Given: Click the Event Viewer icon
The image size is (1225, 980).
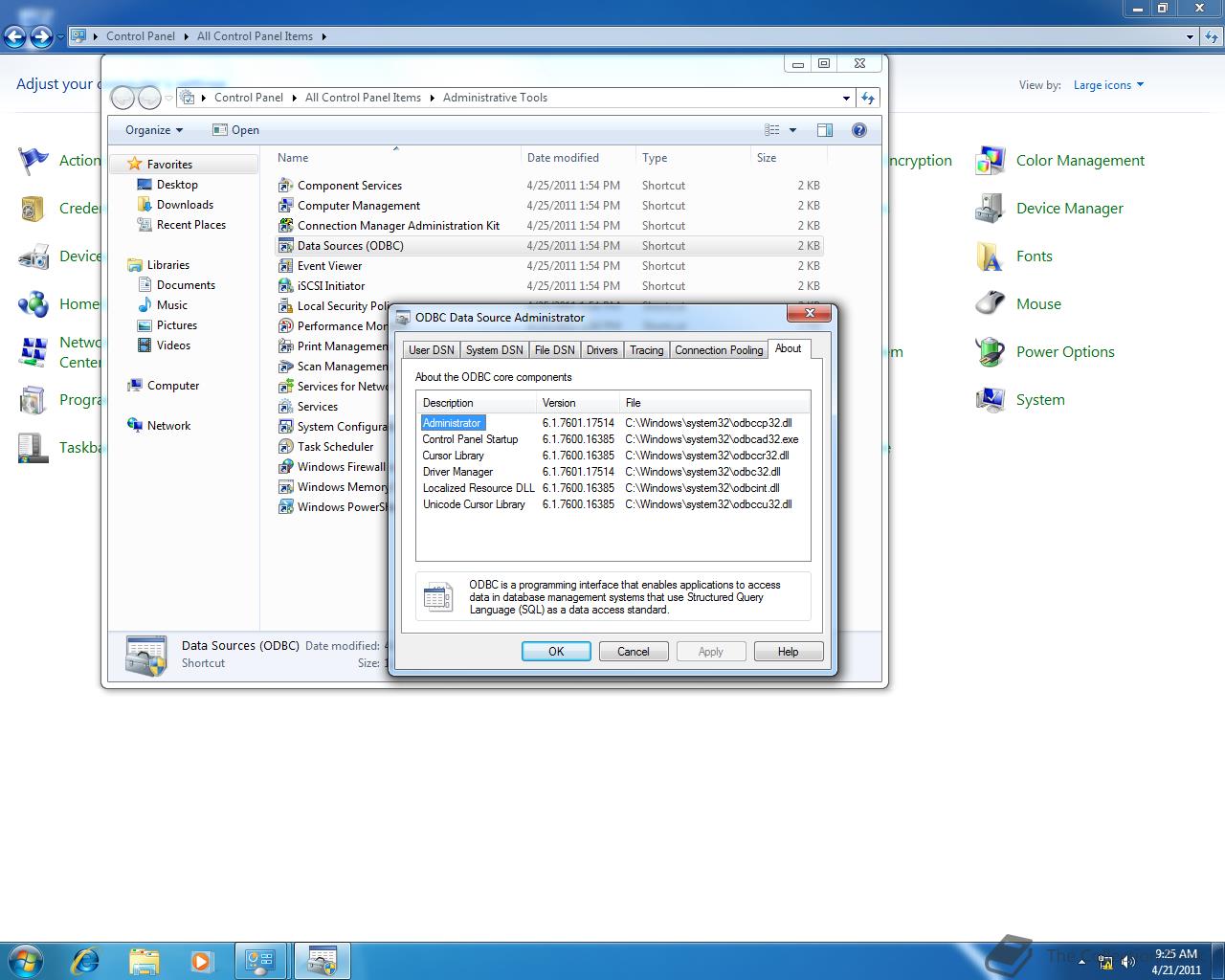Looking at the screenshot, I should [x=285, y=266].
